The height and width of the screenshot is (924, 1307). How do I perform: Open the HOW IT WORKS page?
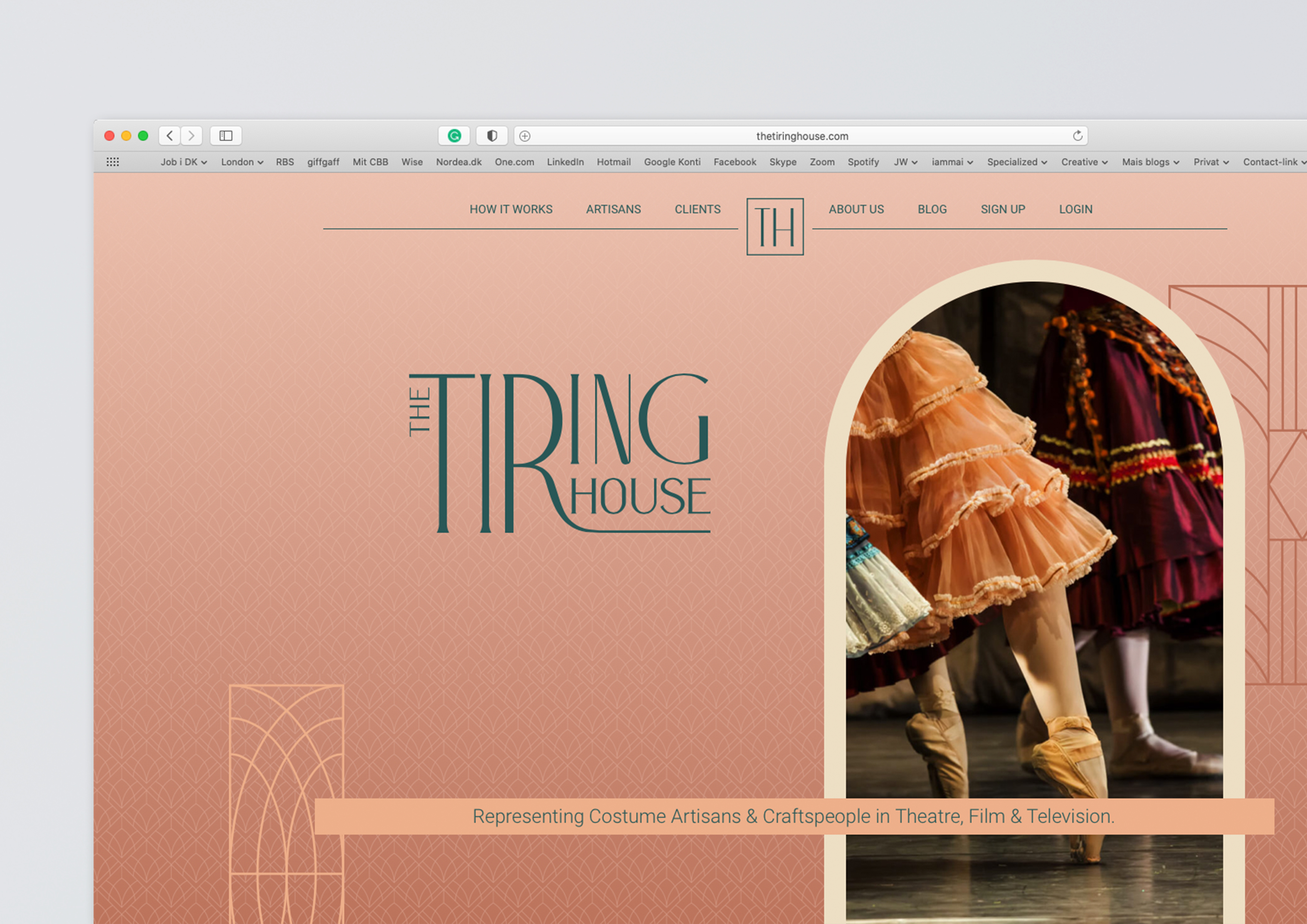(x=511, y=209)
